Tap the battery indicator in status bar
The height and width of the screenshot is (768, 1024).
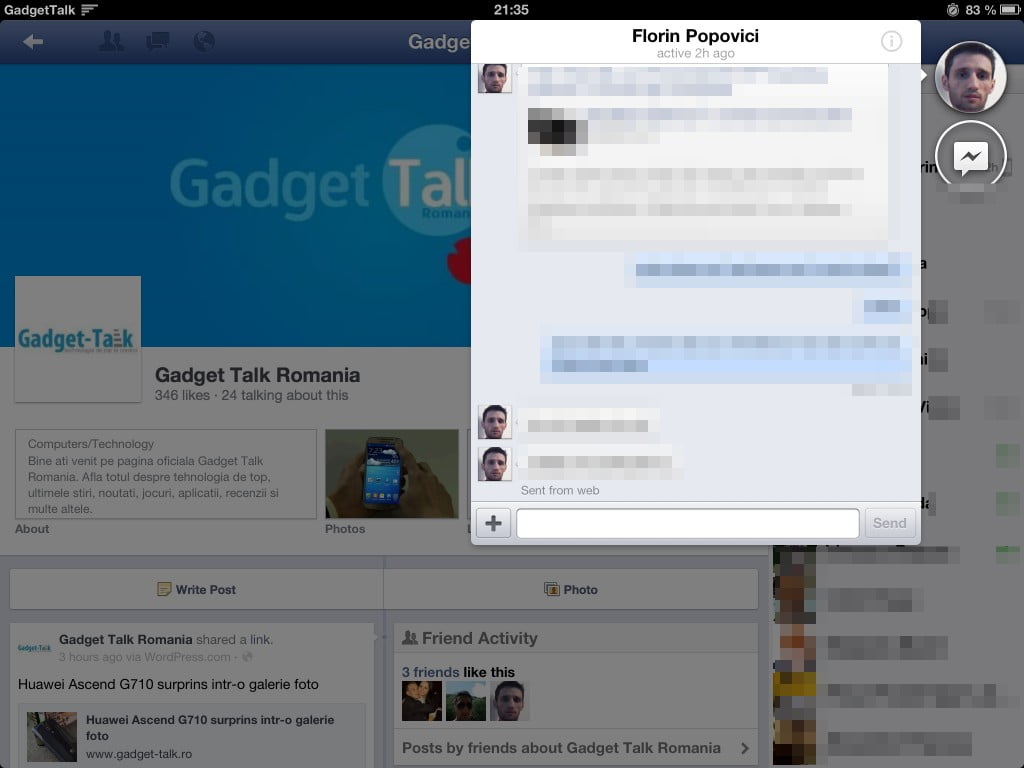pyautogui.click(x=1010, y=10)
